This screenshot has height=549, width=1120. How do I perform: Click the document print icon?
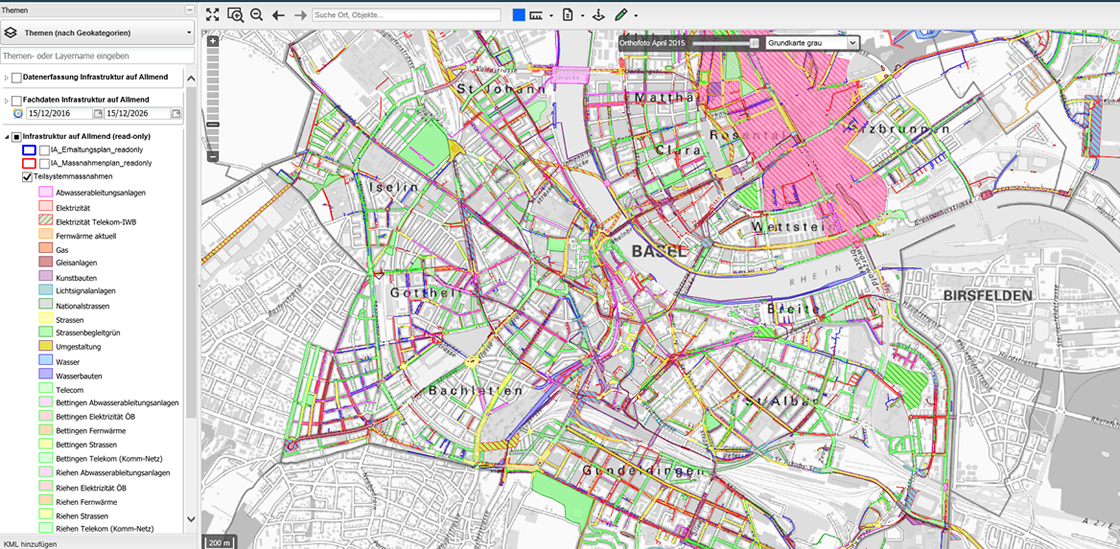coord(567,15)
